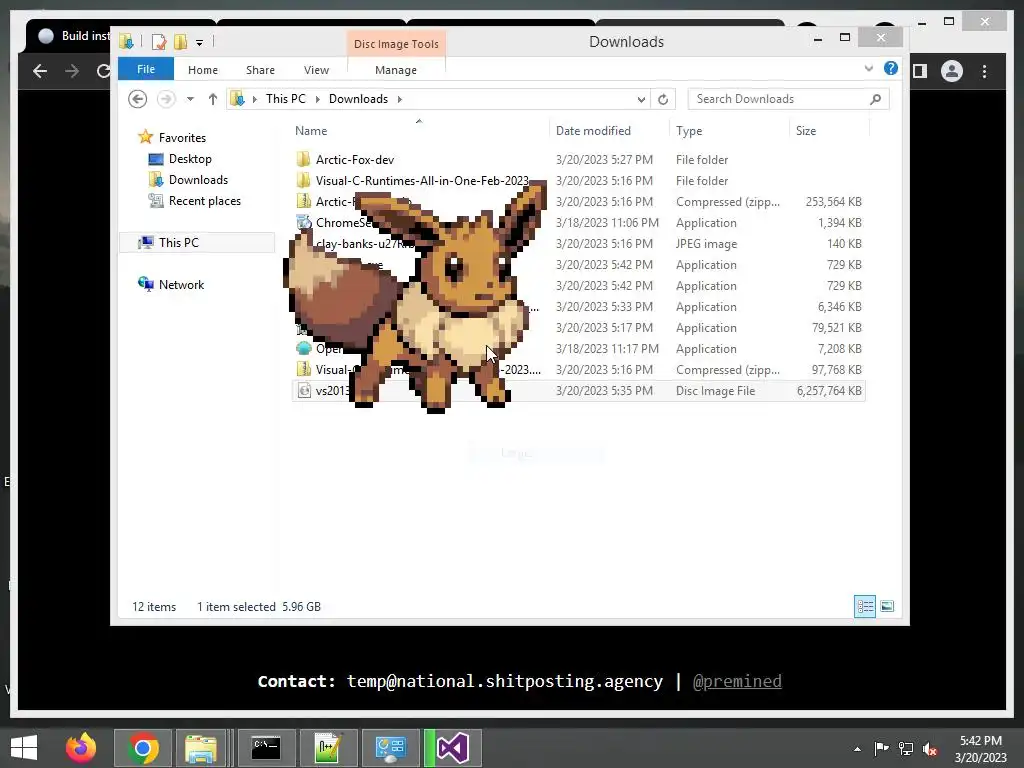Click Chrome's side panel icon

coord(920,71)
